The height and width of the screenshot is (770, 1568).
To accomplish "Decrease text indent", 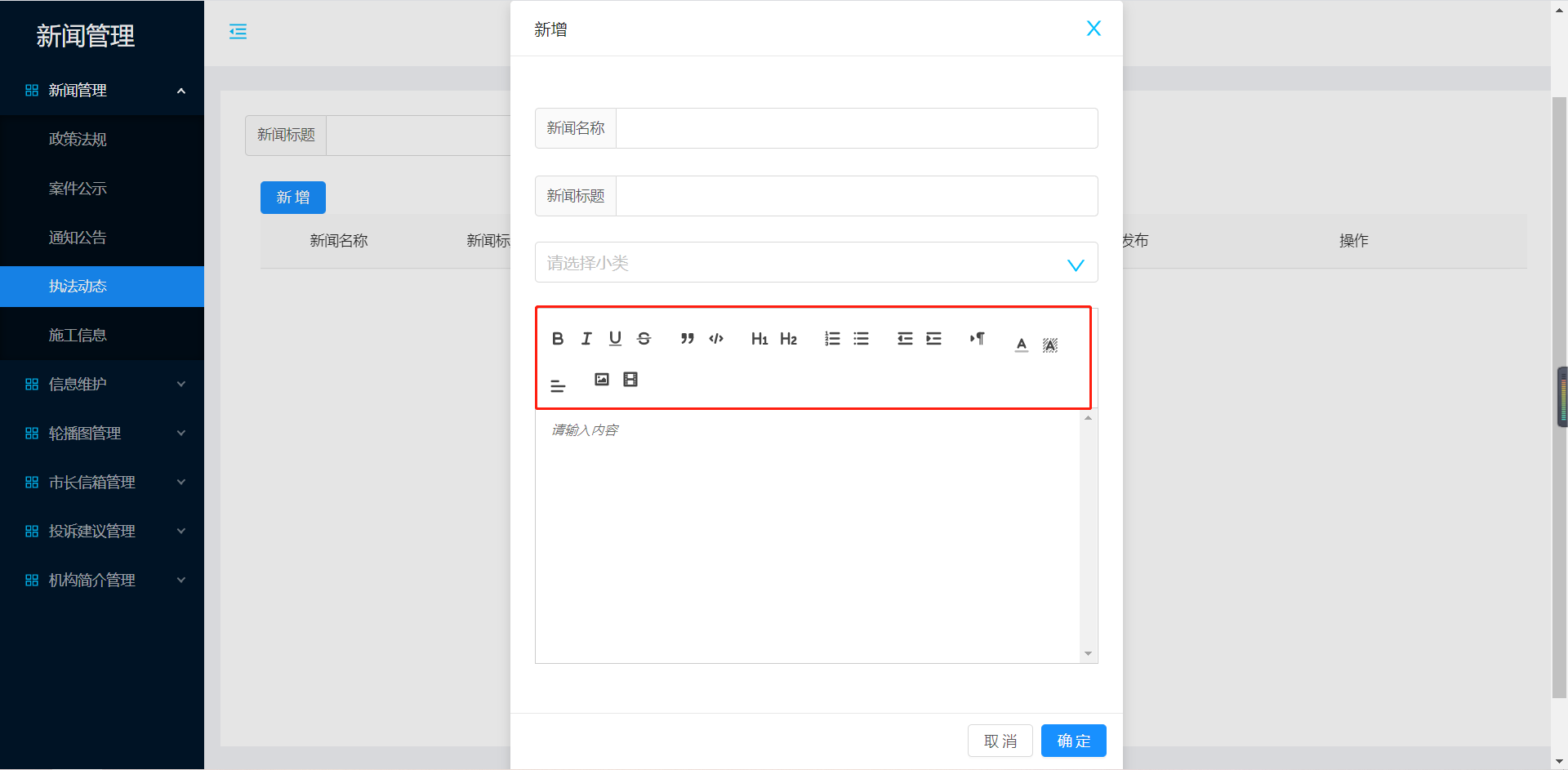I will click(905, 339).
